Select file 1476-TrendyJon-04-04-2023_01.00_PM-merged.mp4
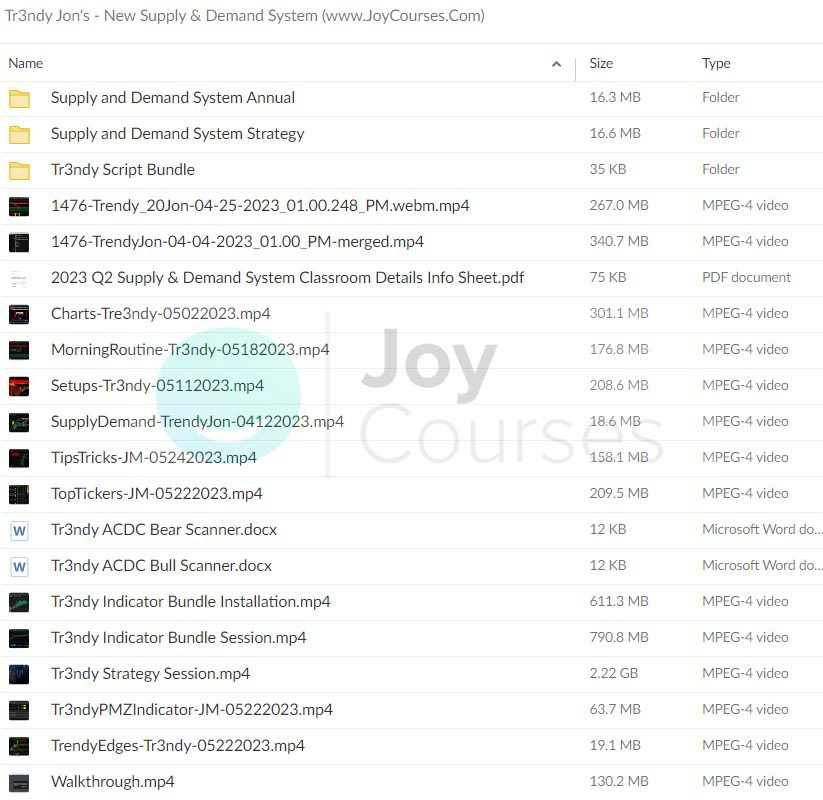The height and width of the screenshot is (800, 823). [x=237, y=241]
